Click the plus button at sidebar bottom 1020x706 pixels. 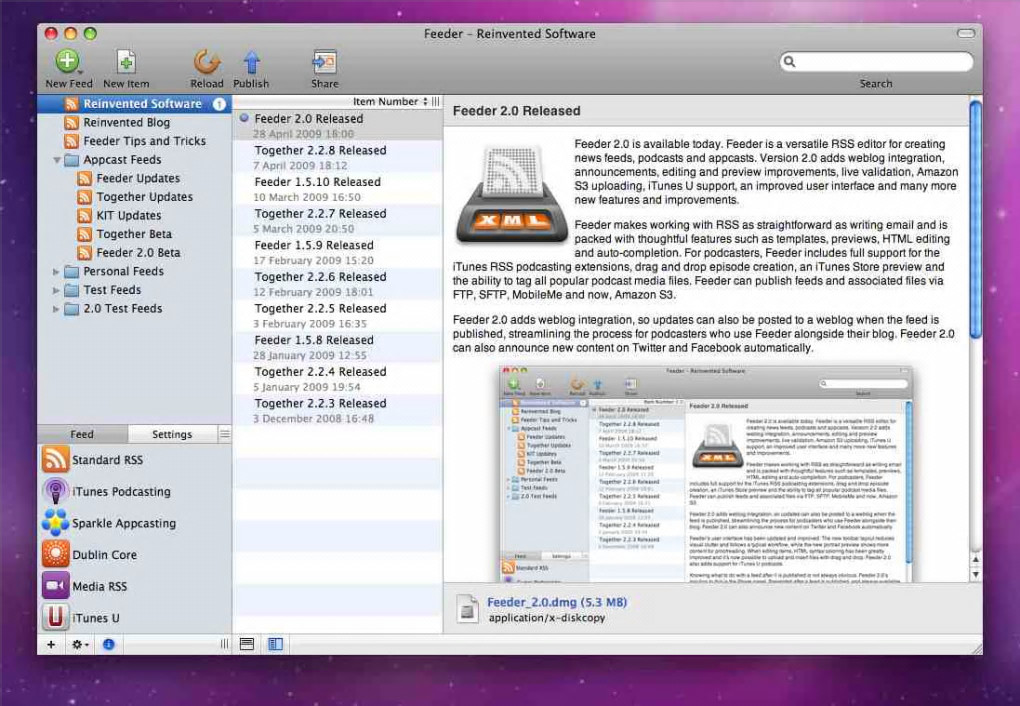coord(51,644)
